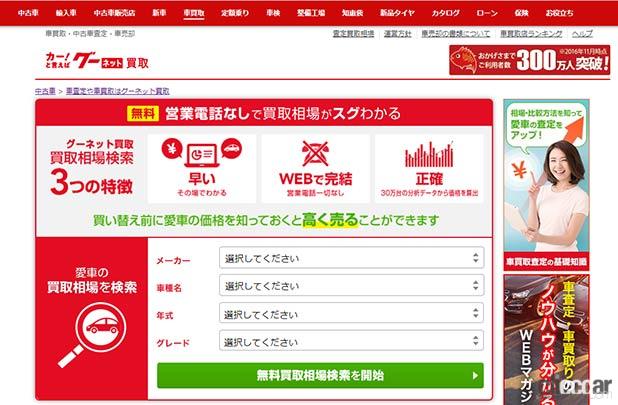The width and height of the screenshot is (618, 405).
Task: Open 新品タイヤ in the top menu
Action: click(397, 13)
